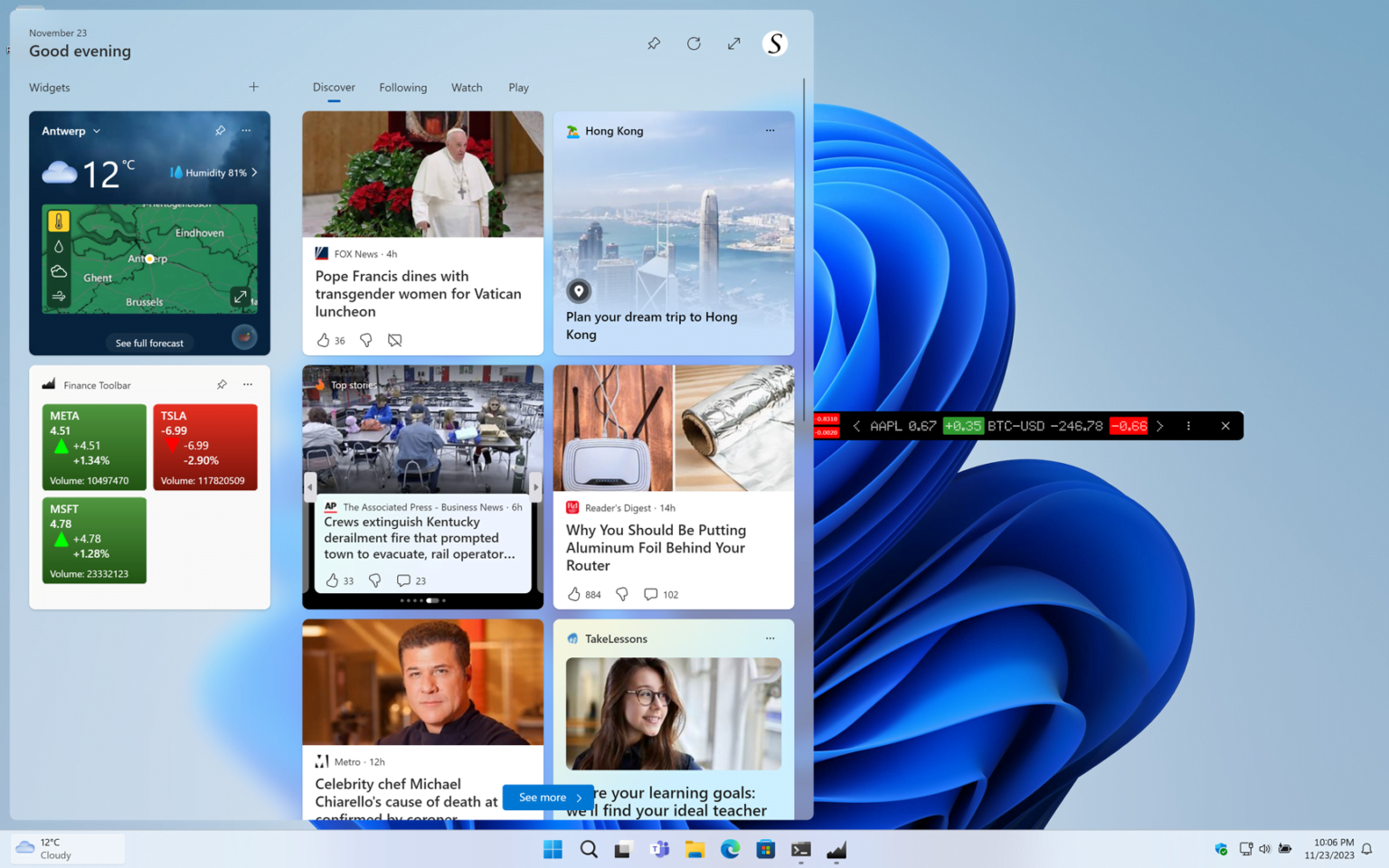This screenshot has width=1389, height=868.
Task: Dislike the Kentucky derailment story
Action: tap(375, 580)
